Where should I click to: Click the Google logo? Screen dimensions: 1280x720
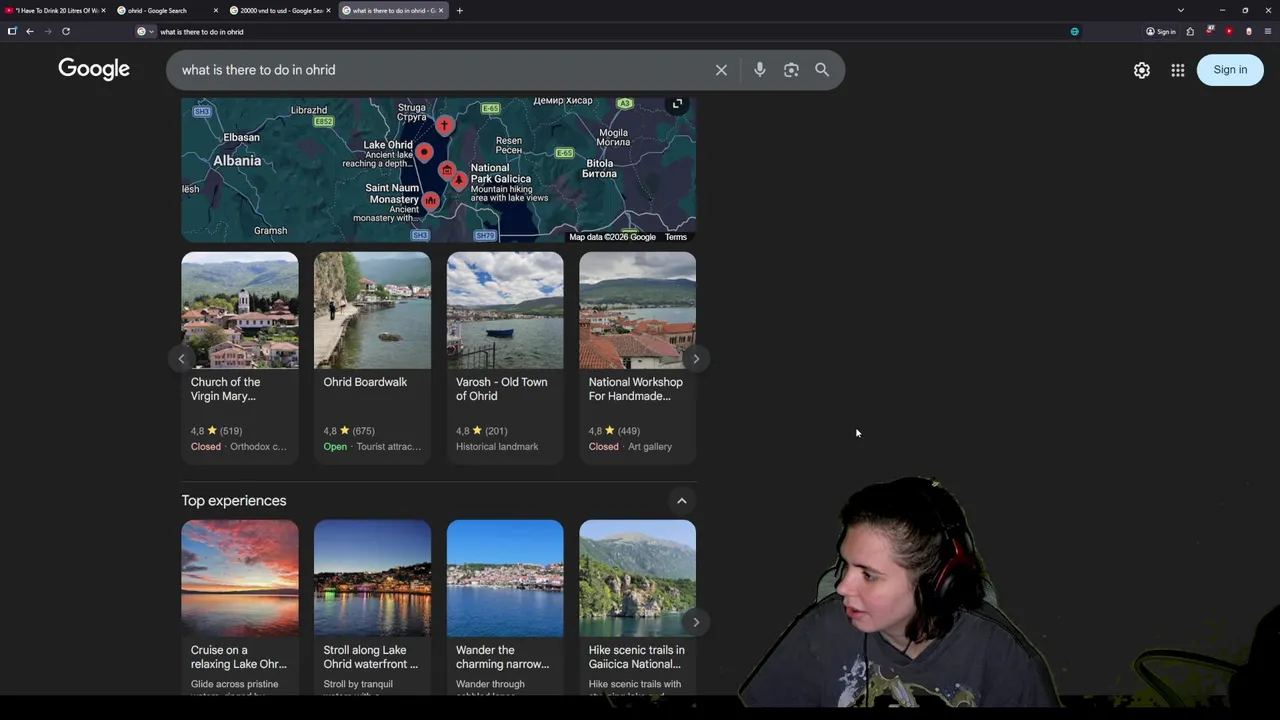tap(94, 69)
